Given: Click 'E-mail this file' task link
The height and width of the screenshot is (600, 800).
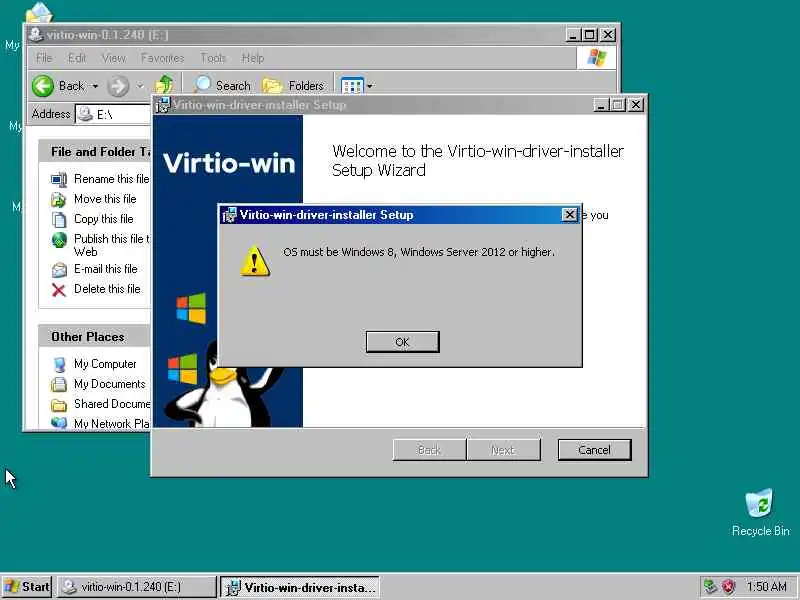Looking at the screenshot, I should coord(106,269).
